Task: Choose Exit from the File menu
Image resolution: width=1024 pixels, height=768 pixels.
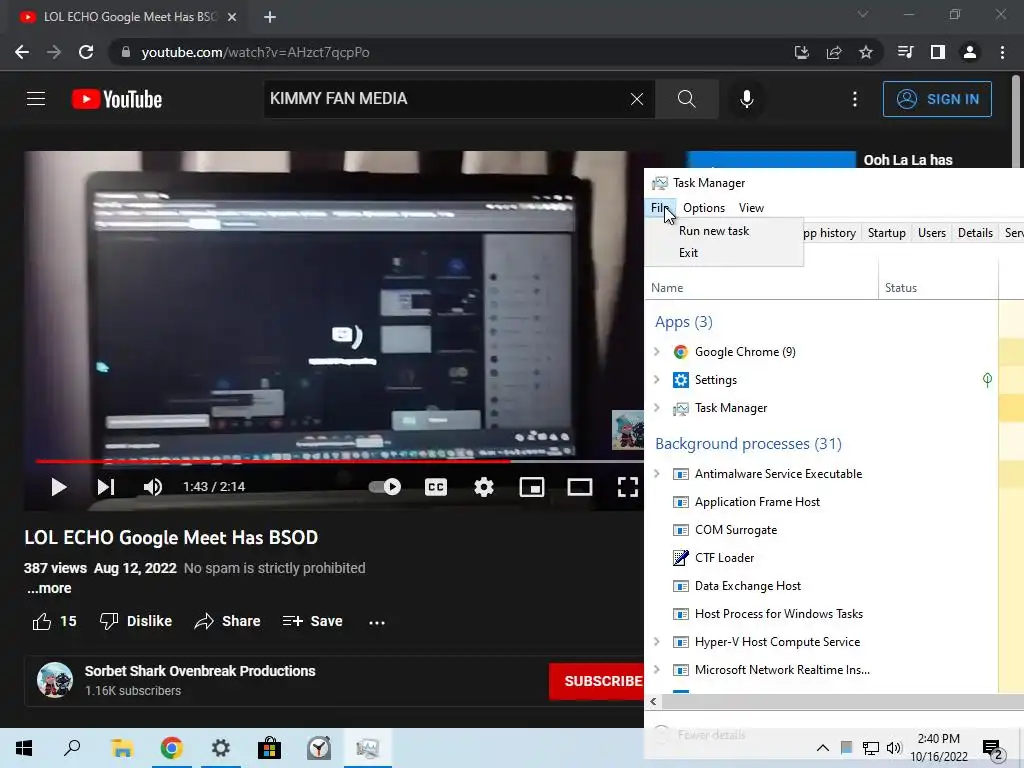Action: click(x=688, y=253)
